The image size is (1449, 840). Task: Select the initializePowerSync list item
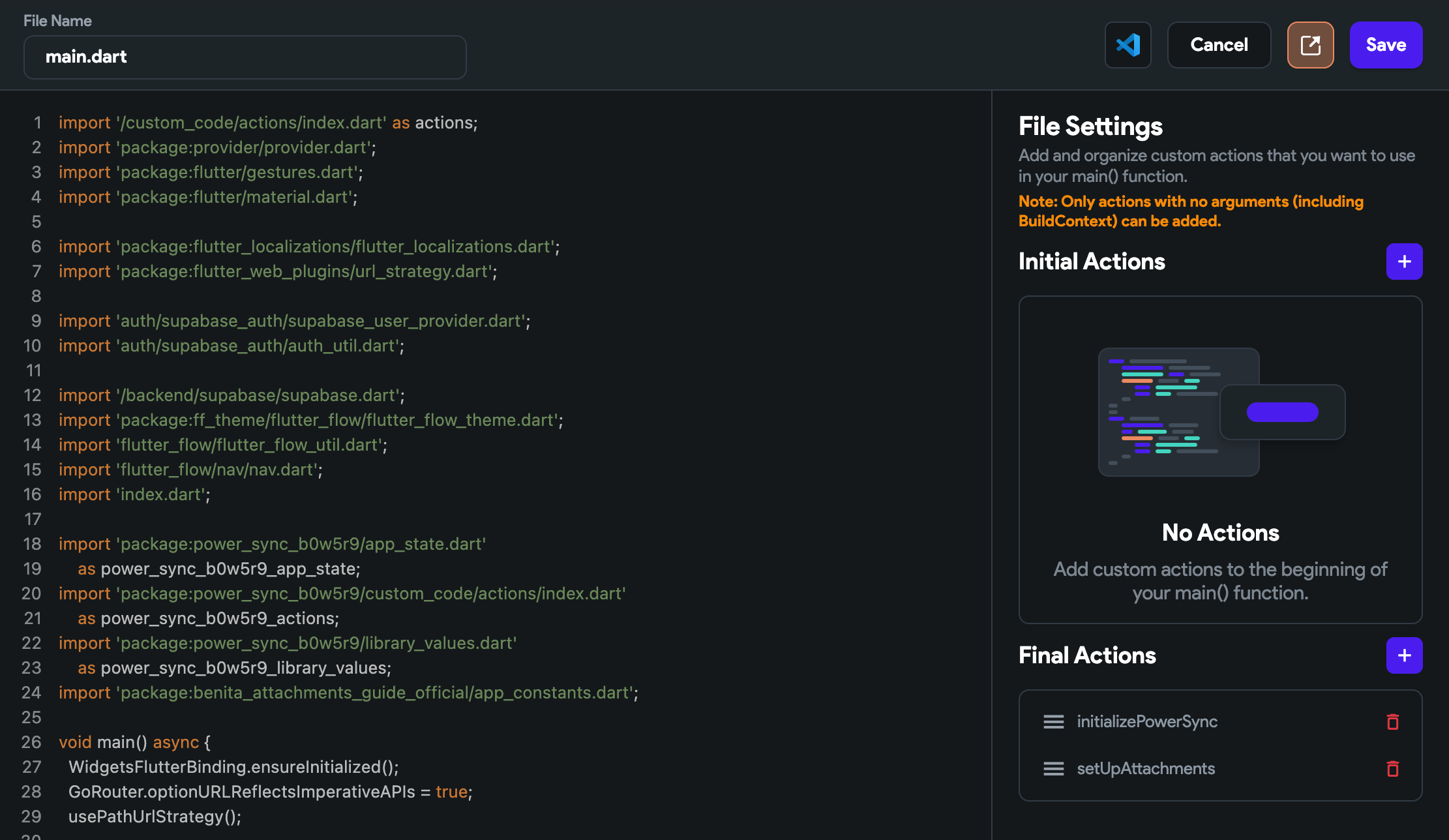click(1147, 722)
